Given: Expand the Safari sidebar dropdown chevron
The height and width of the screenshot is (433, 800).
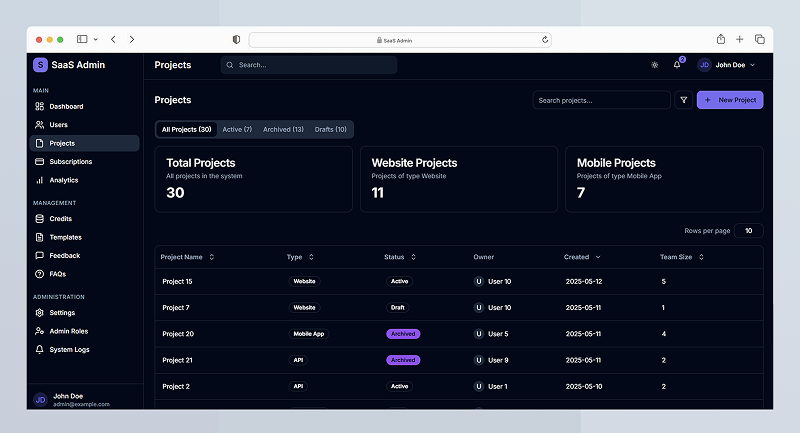Looking at the screenshot, I should [x=96, y=39].
